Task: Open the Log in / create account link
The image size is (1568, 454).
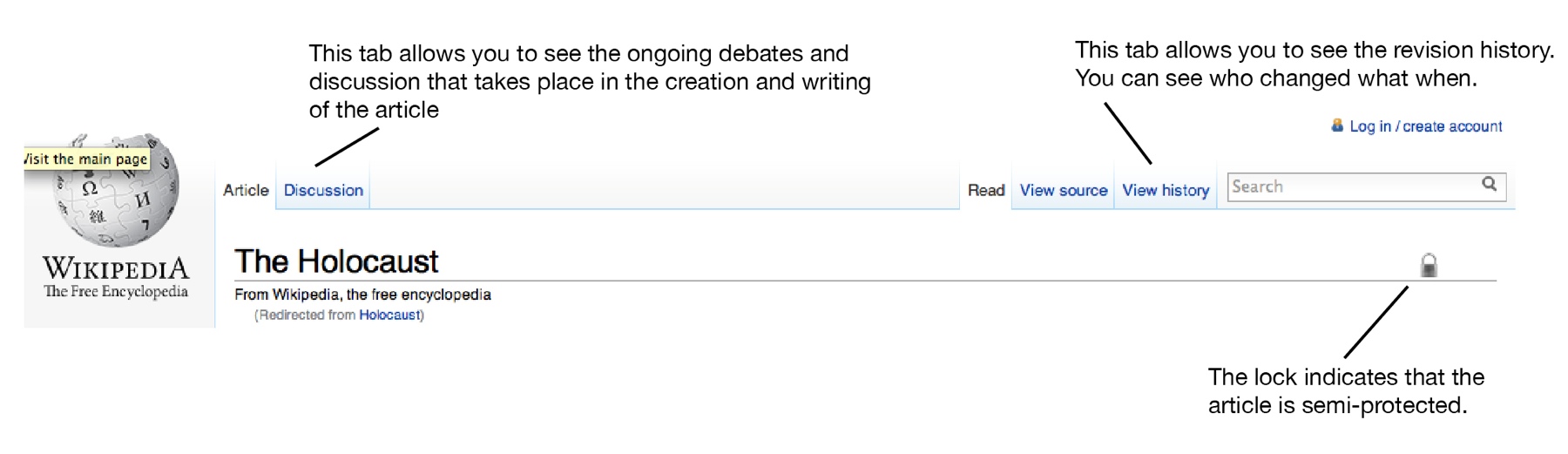Action: coord(1426,126)
